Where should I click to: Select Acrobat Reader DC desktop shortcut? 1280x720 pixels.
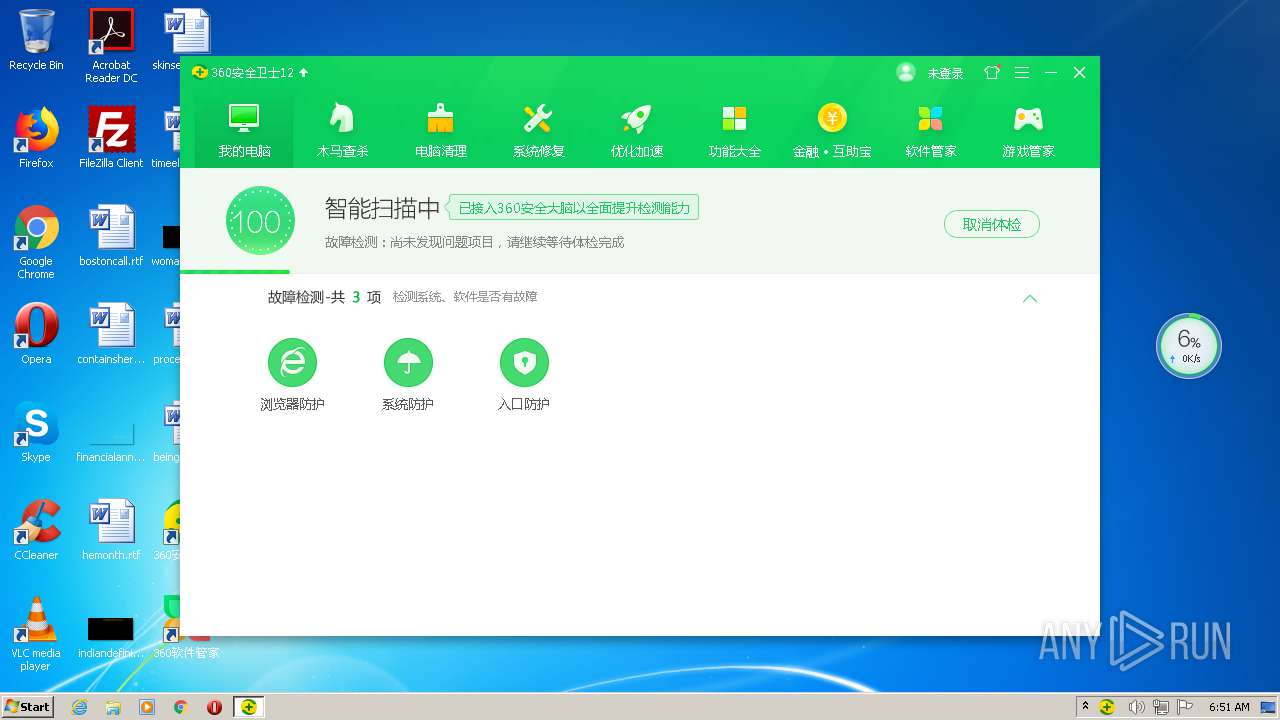point(111,46)
